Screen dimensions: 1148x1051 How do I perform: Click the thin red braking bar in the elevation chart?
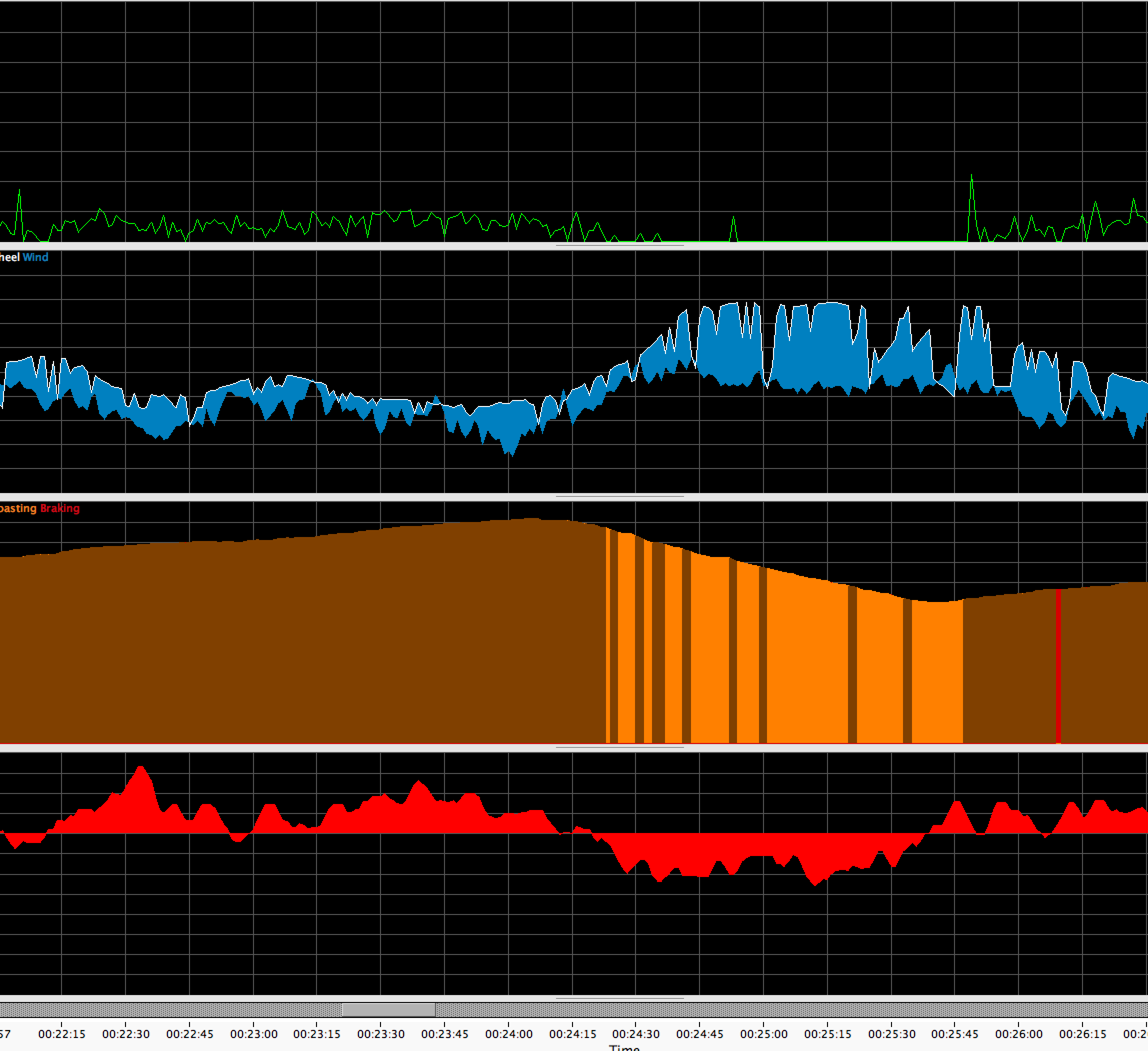pos(1058,666)
